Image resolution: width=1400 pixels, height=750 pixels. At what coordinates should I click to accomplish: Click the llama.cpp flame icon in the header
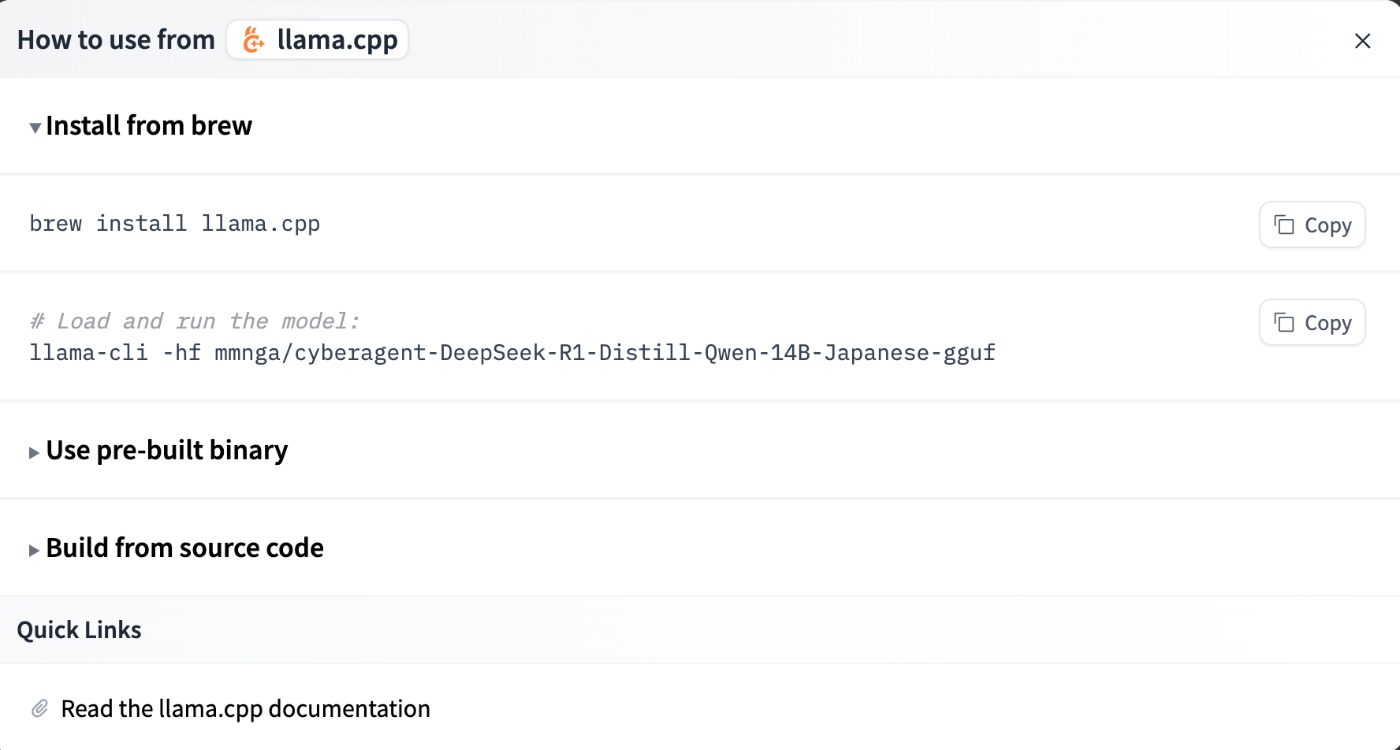(x=253, y=40)
